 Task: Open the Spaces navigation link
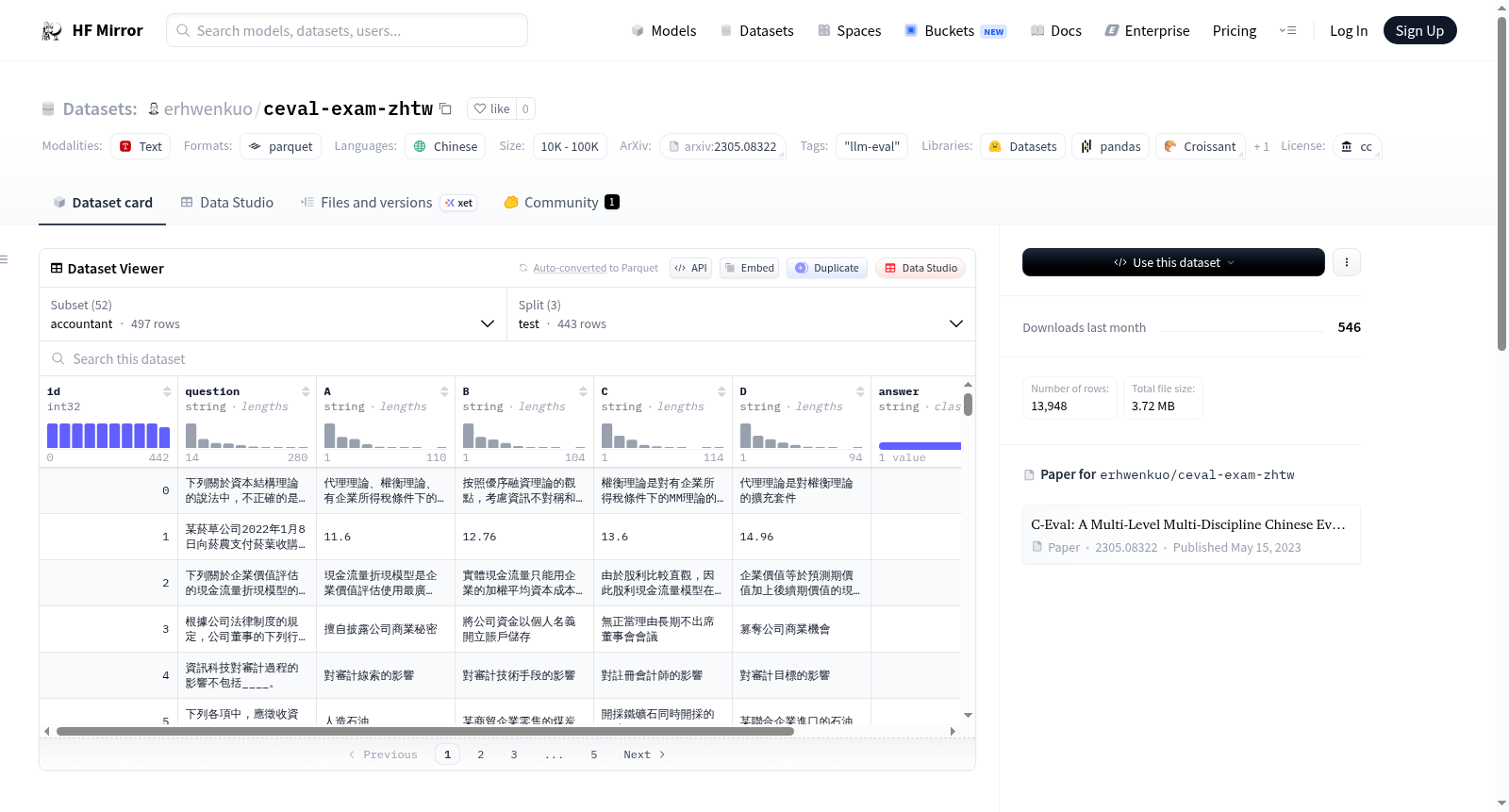coord(849,31)
